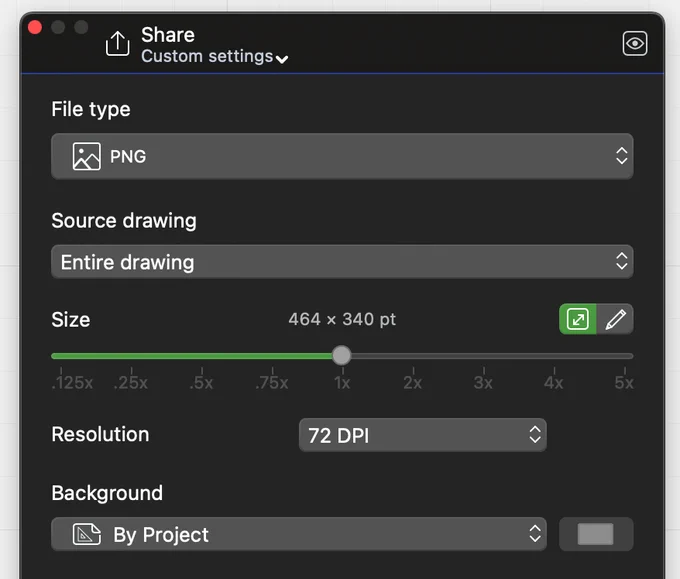
Task: Open the By Project background dropdown
Action: (299, 534)
